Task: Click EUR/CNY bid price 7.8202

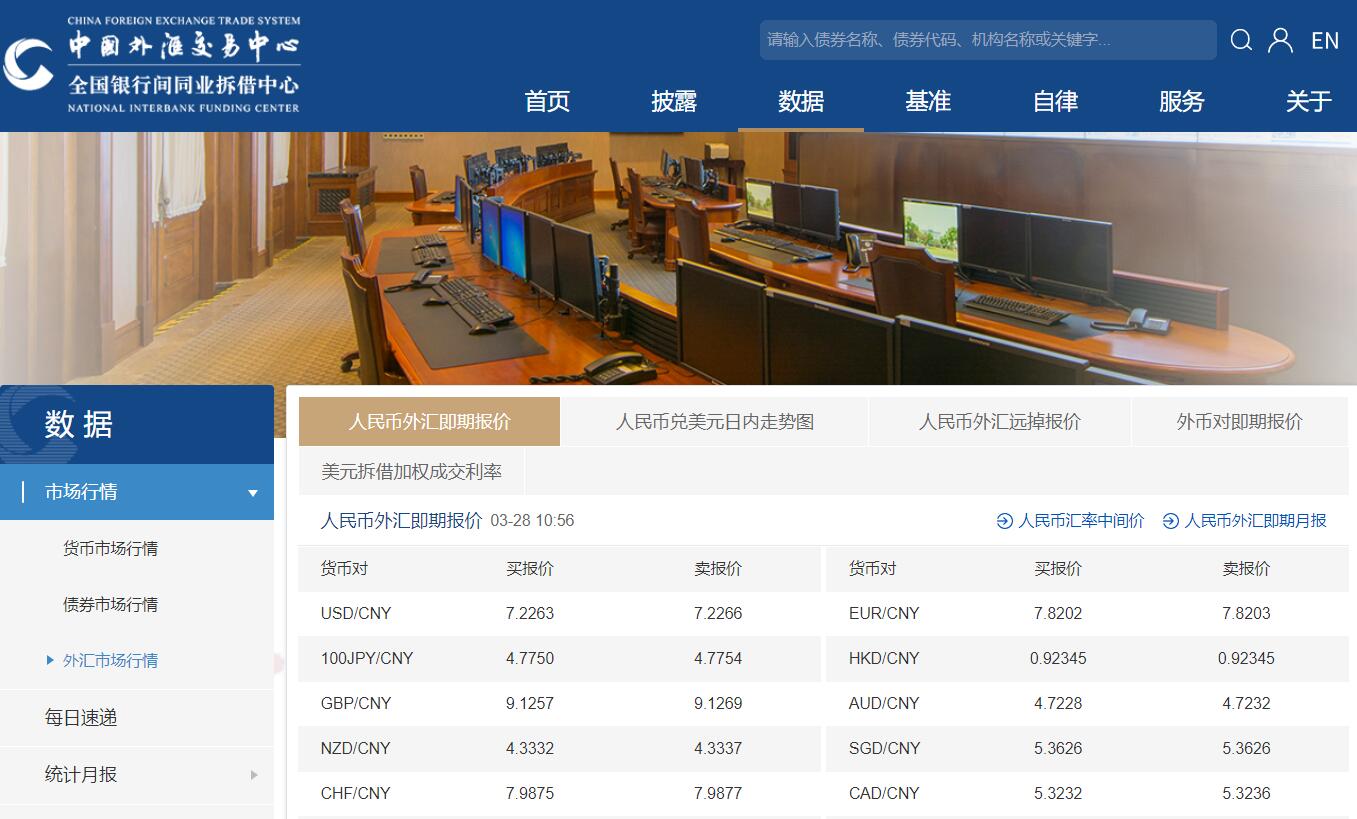Action: click(x=1058, y=613)
